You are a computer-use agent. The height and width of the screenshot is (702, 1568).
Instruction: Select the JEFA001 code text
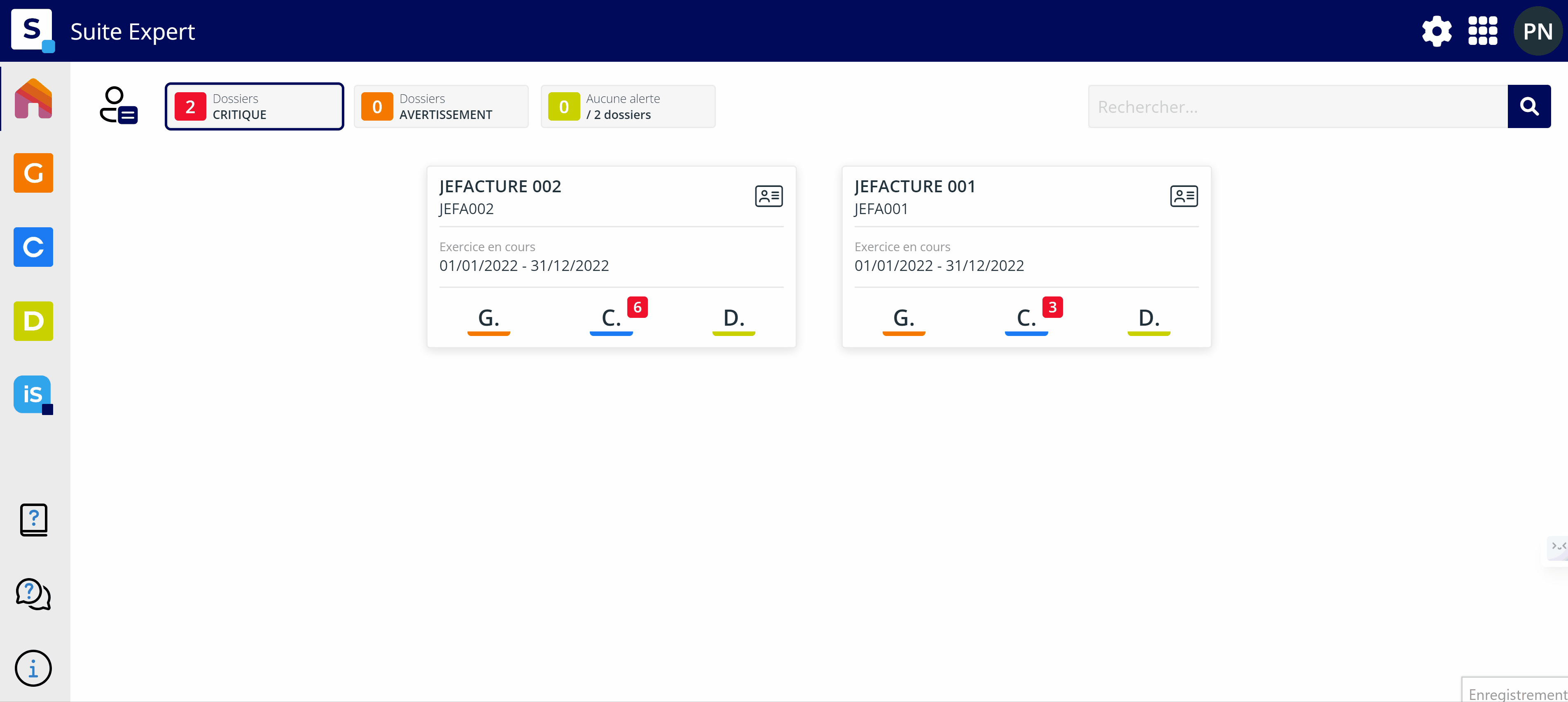[x=881, y=209]
